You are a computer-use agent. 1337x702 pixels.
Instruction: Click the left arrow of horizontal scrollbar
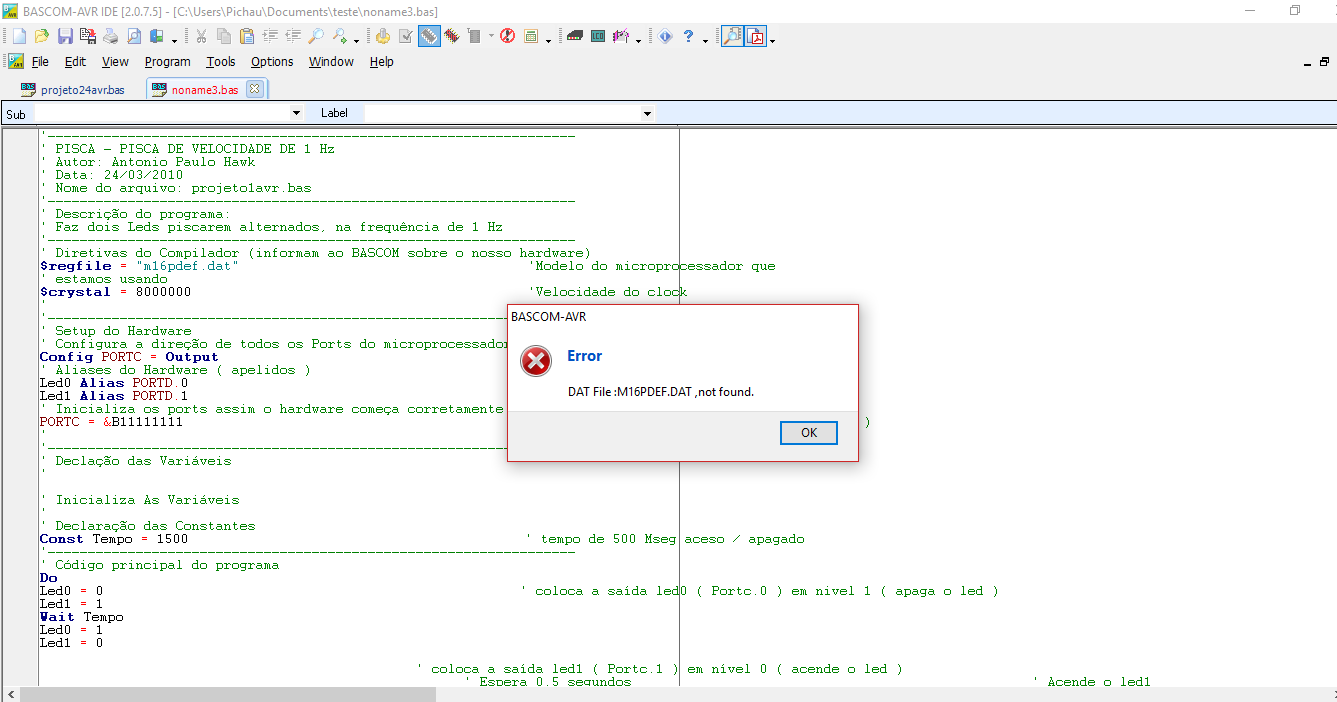[x=10, y=694]
